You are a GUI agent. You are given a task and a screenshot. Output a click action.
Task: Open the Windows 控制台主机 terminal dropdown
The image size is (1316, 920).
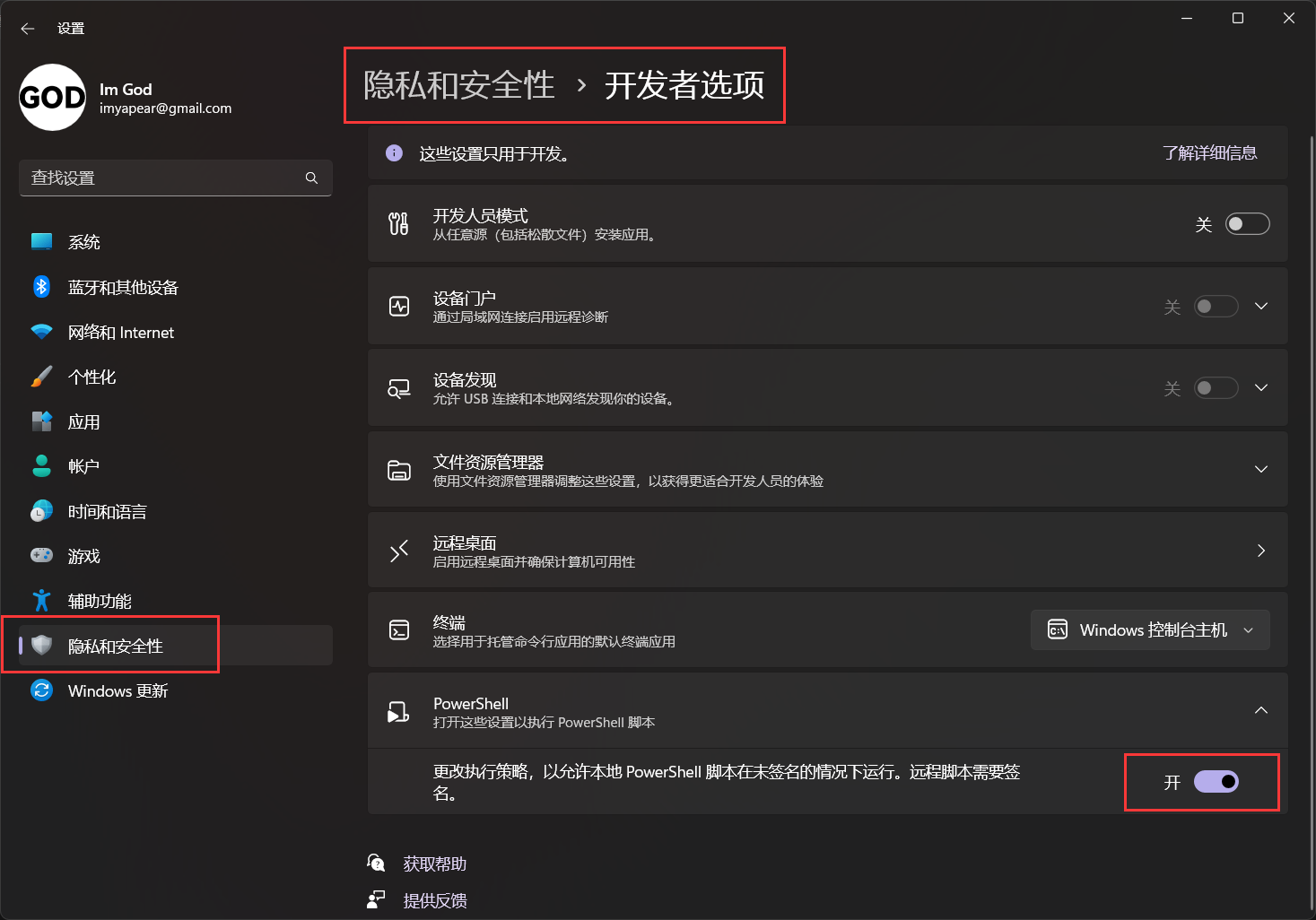coord(1150,630)
